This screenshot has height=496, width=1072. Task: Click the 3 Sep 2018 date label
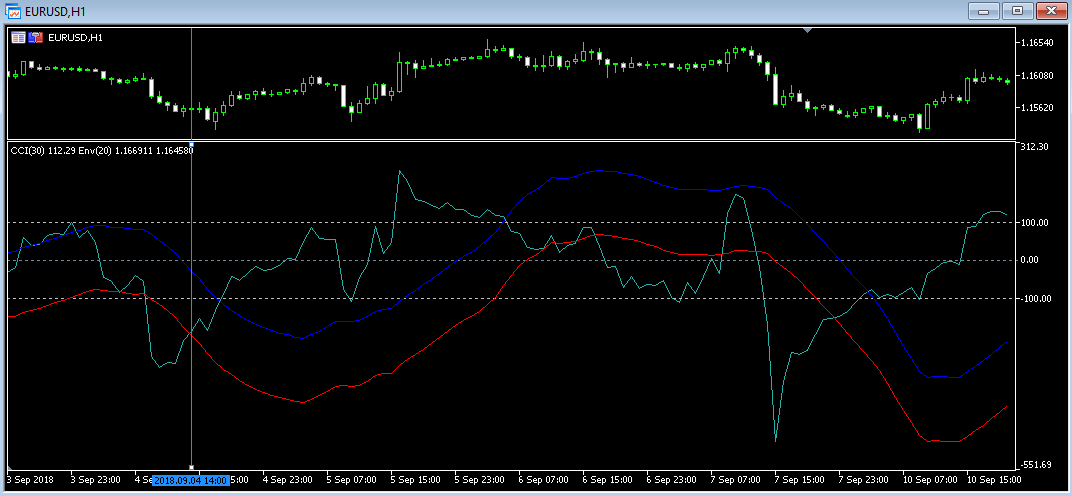pyautogui.click(x=29, y=480)
